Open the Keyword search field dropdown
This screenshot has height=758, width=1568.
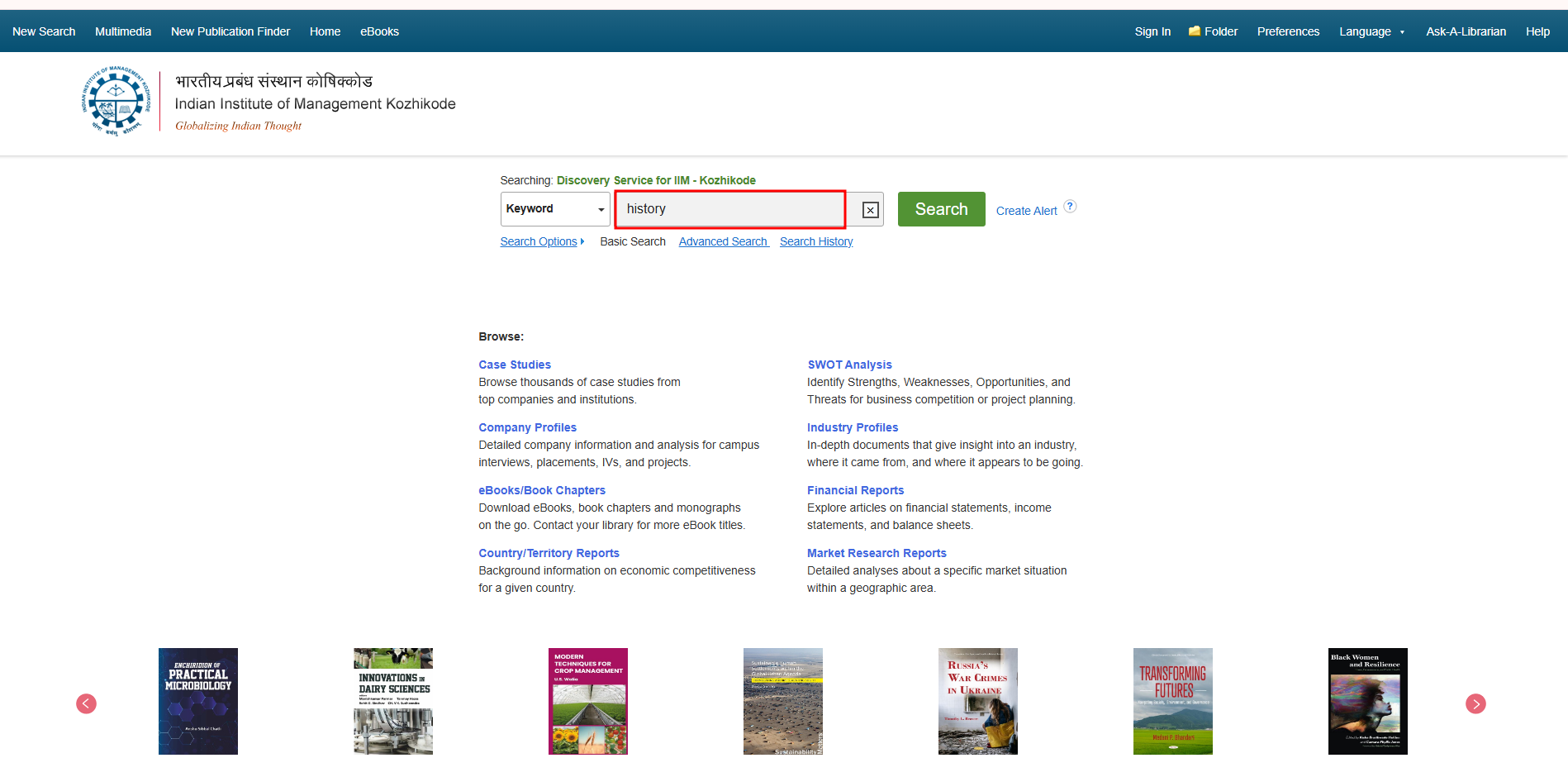click(554, 209)
